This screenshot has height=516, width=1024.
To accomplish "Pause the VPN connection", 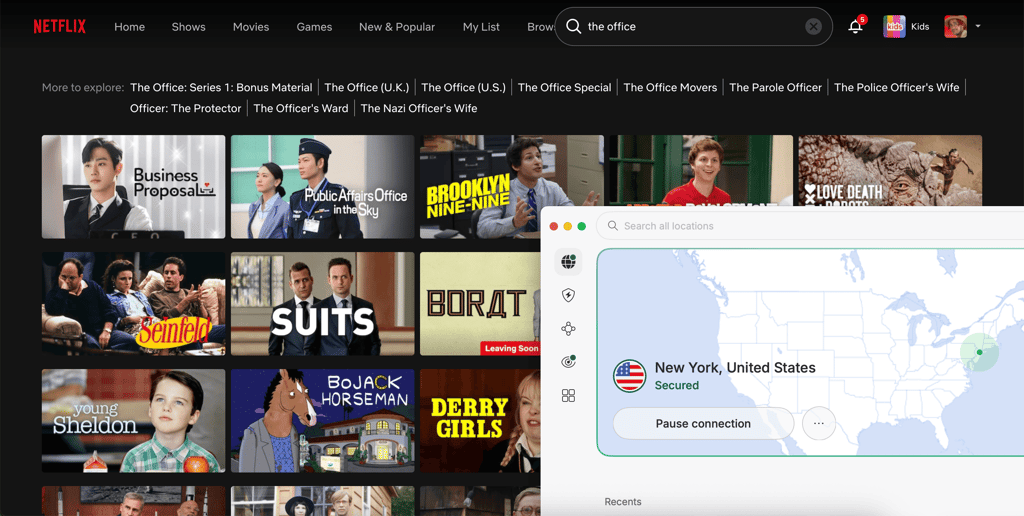I will tap(703, 423).
